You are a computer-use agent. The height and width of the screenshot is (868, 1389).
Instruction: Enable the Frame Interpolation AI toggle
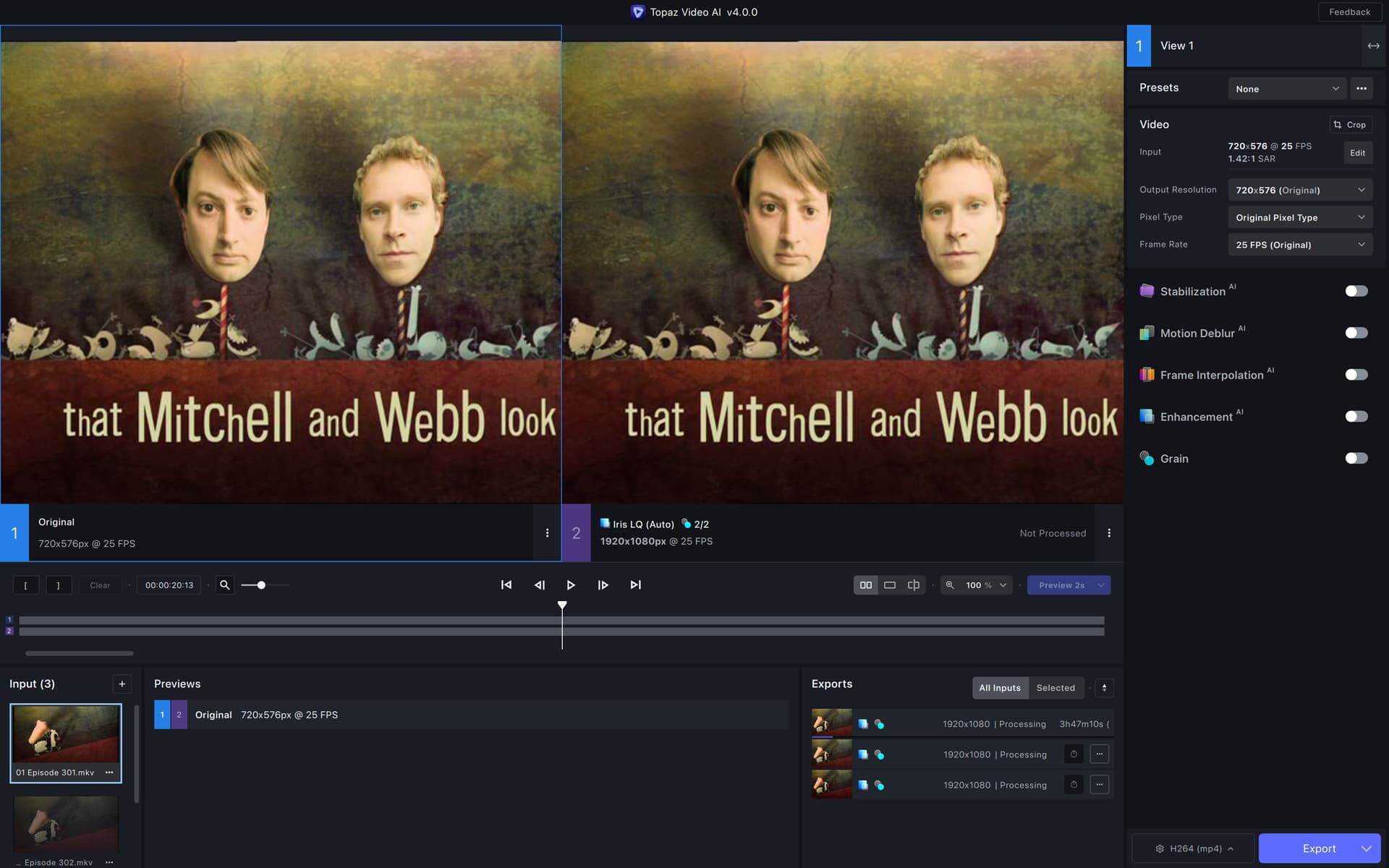click(1356, 375)
